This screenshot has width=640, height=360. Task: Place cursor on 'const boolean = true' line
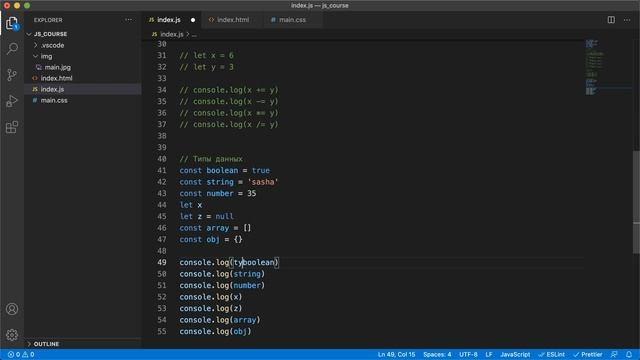tap(224, 170)
